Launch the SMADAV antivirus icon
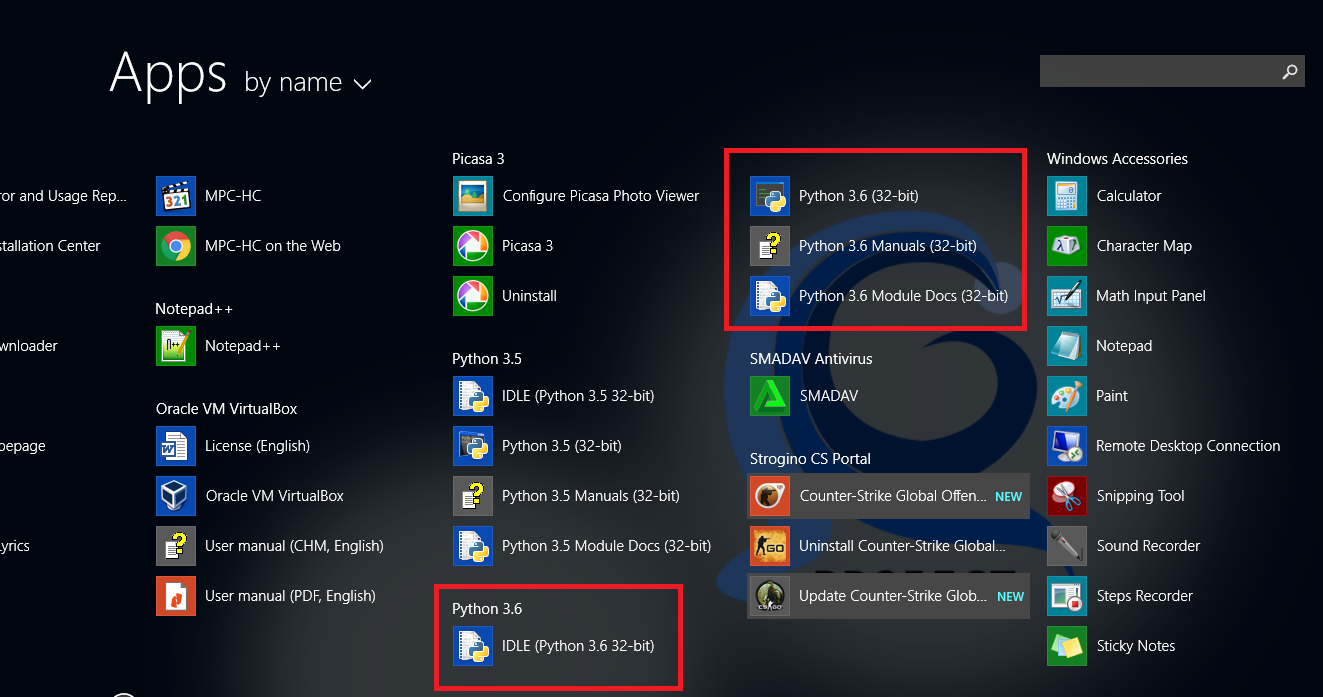The width and height of the screenshot is (1323, 697). click(x=770, y=396)
